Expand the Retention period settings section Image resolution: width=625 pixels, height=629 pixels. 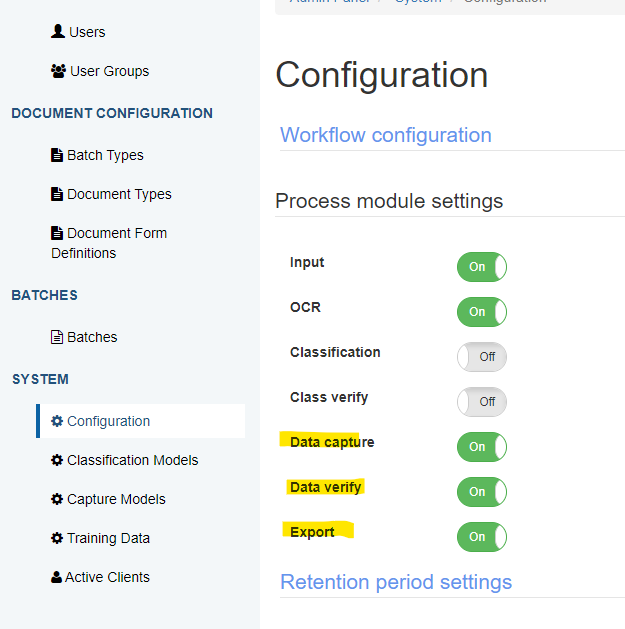coord(396,582)
